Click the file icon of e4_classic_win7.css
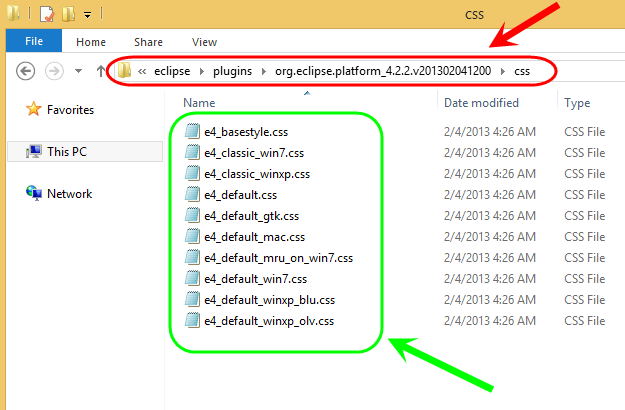 tap(193, 152)
